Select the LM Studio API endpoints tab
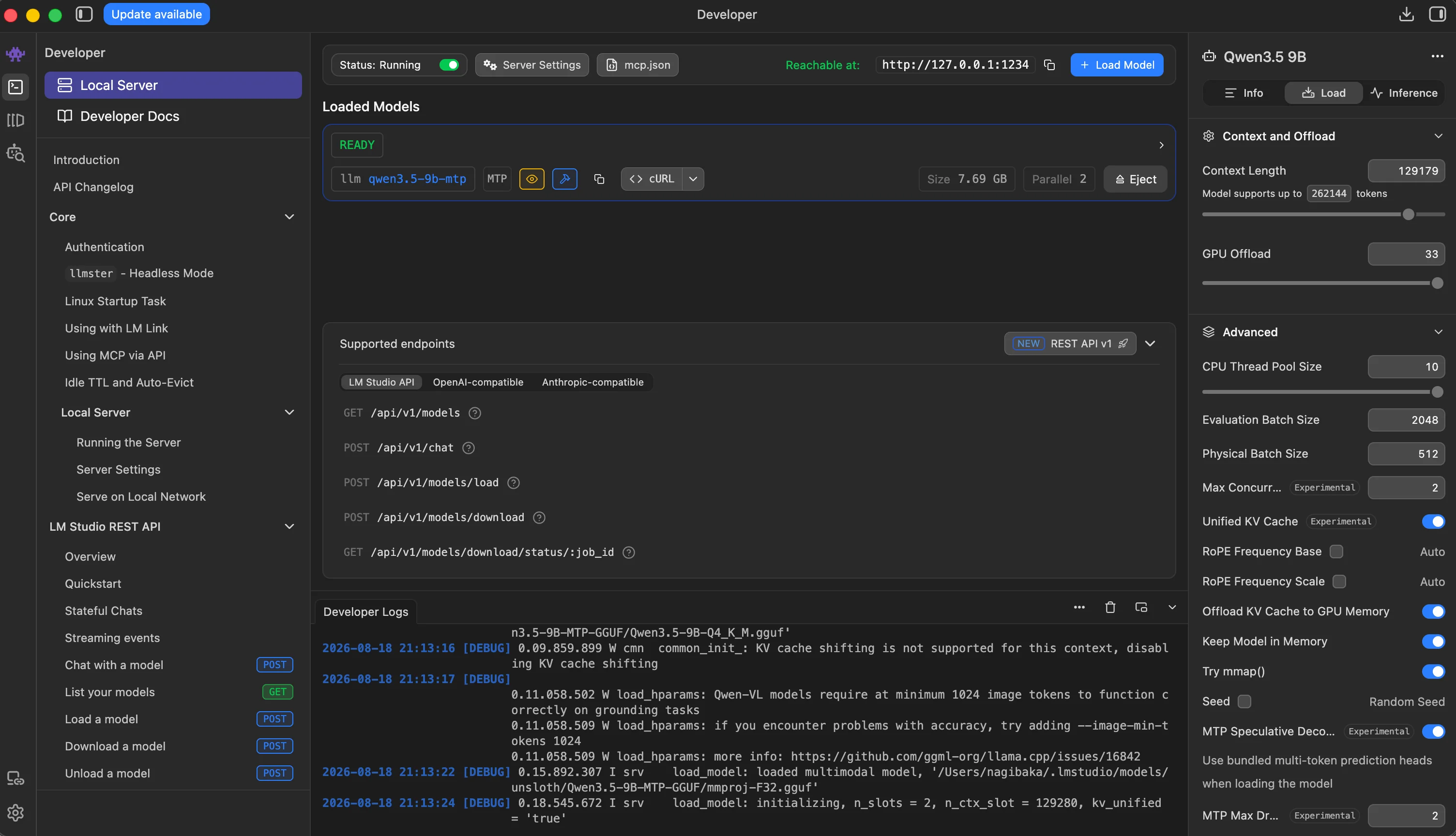 [x=381, y=382]
